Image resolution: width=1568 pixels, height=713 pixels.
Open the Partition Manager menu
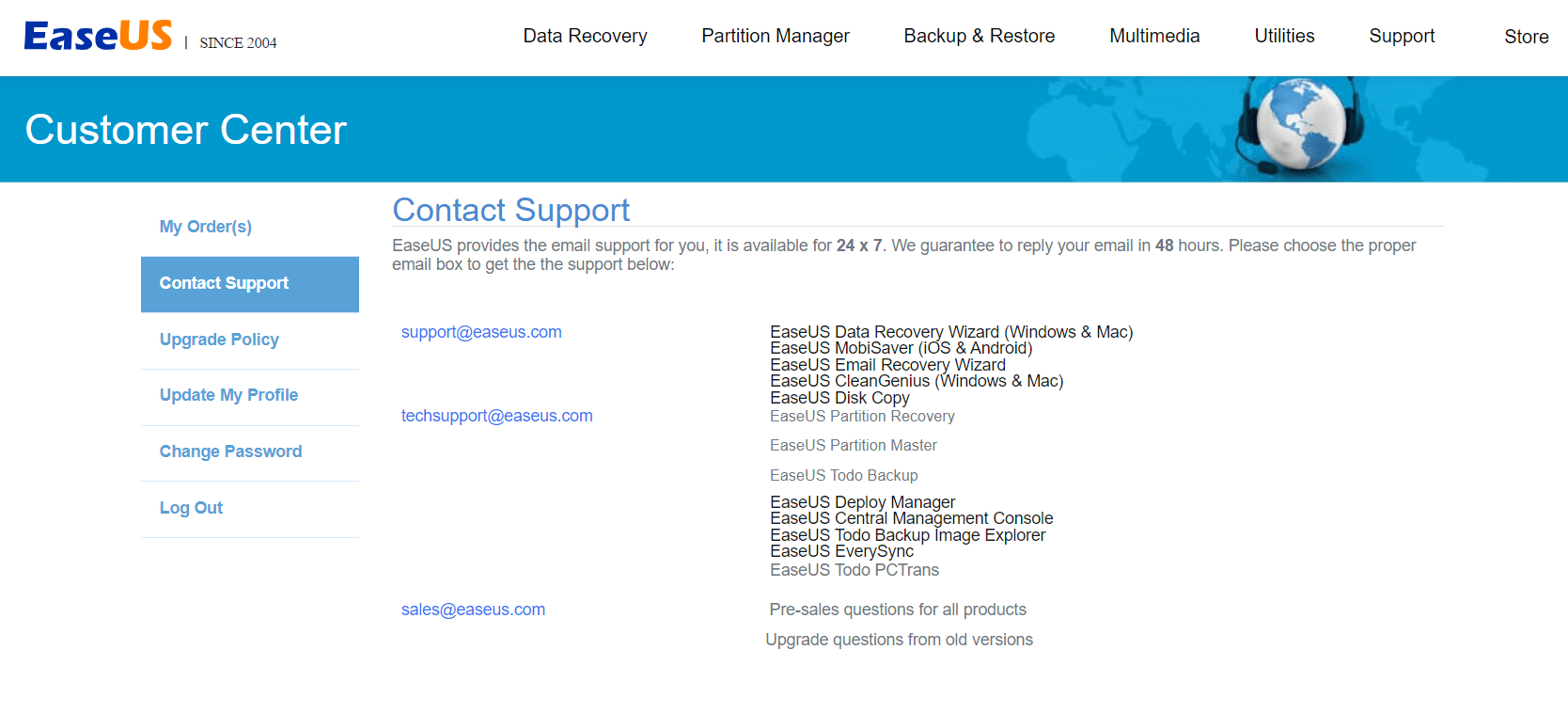pyautogui.click(x=776, y=36)
